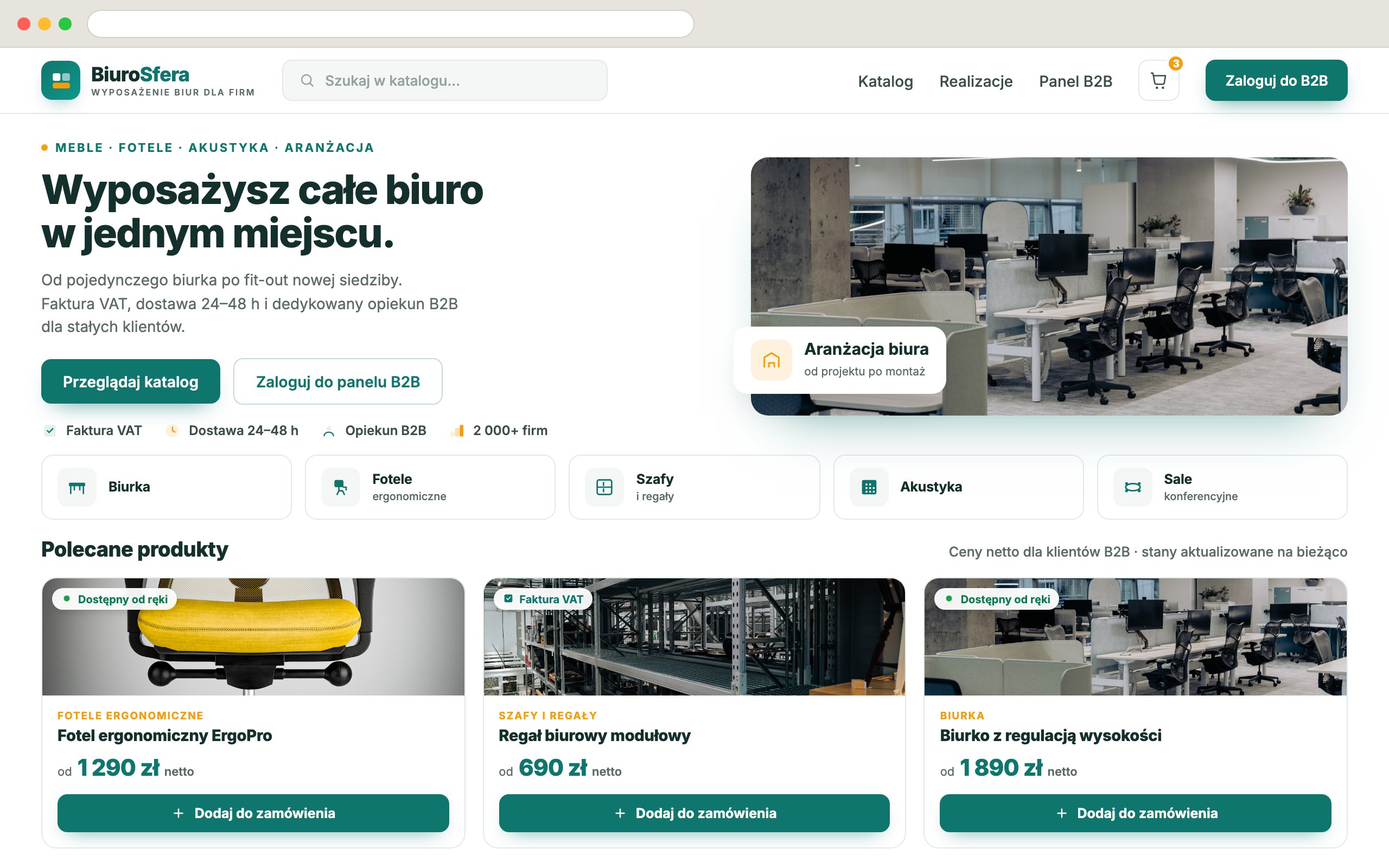
Task: Focus the Szukaj w katalogu search field
Action: click(x=445, y=80)
